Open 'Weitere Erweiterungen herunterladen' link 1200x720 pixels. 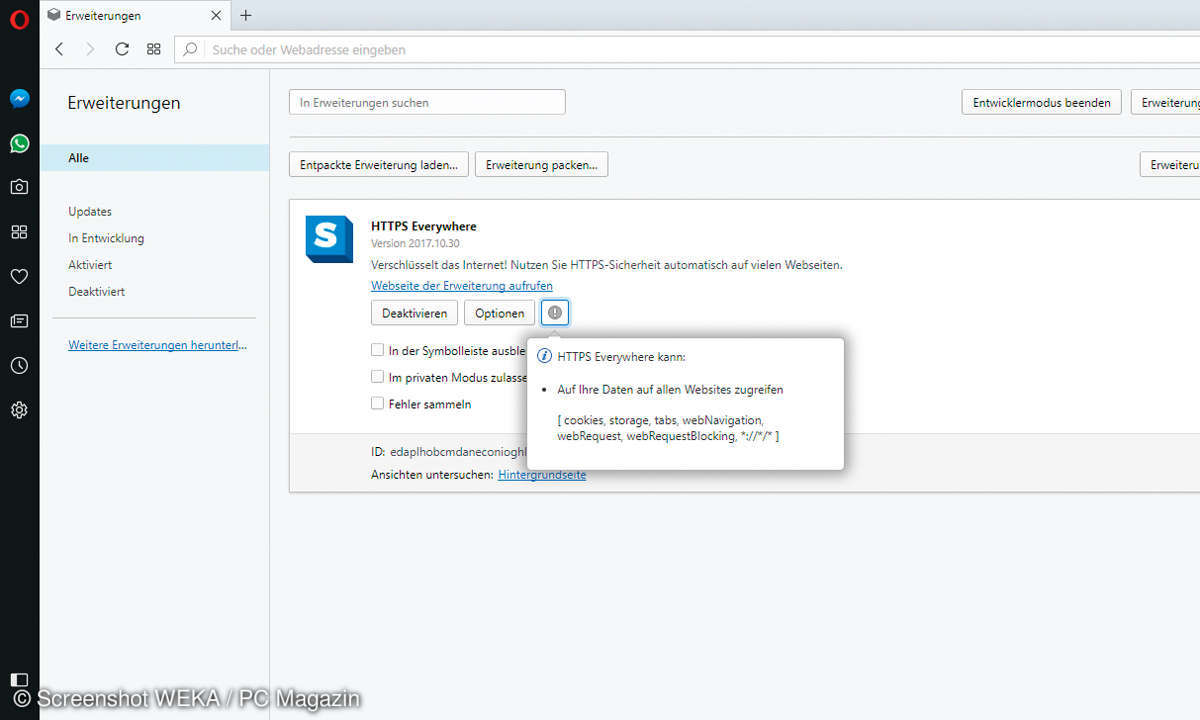(x=157, y=345)
